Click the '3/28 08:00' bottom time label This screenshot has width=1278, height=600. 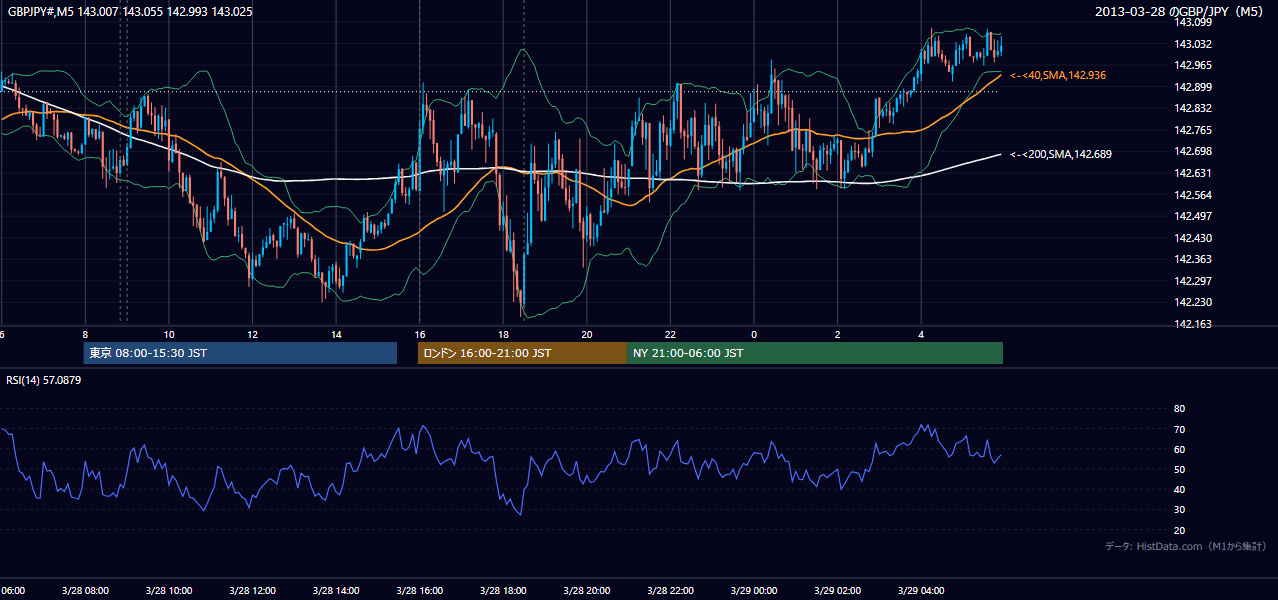click(x=84, y=591)
